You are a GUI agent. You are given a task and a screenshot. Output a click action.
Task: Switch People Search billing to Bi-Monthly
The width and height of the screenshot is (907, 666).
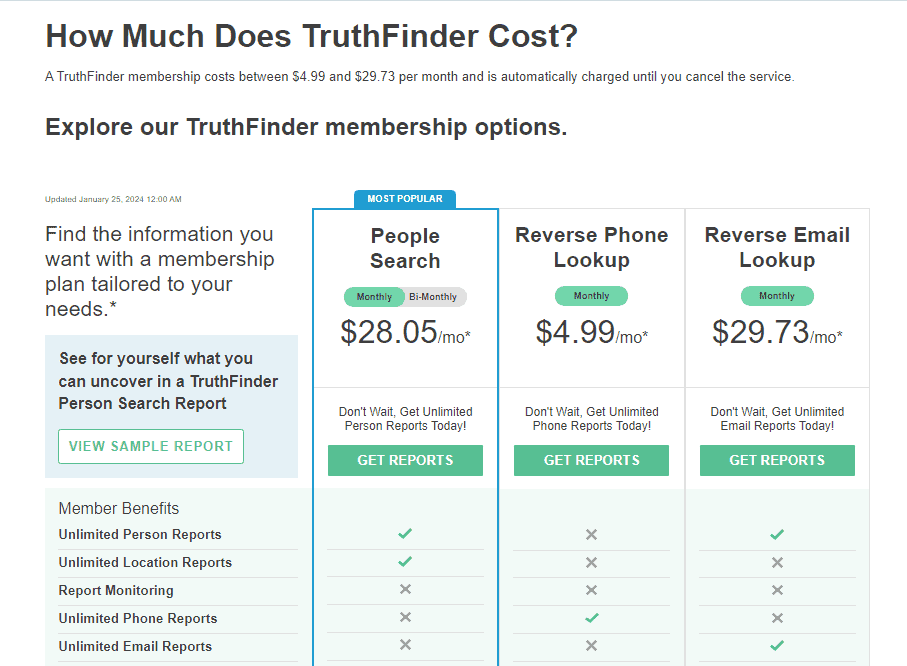(433, 297)
